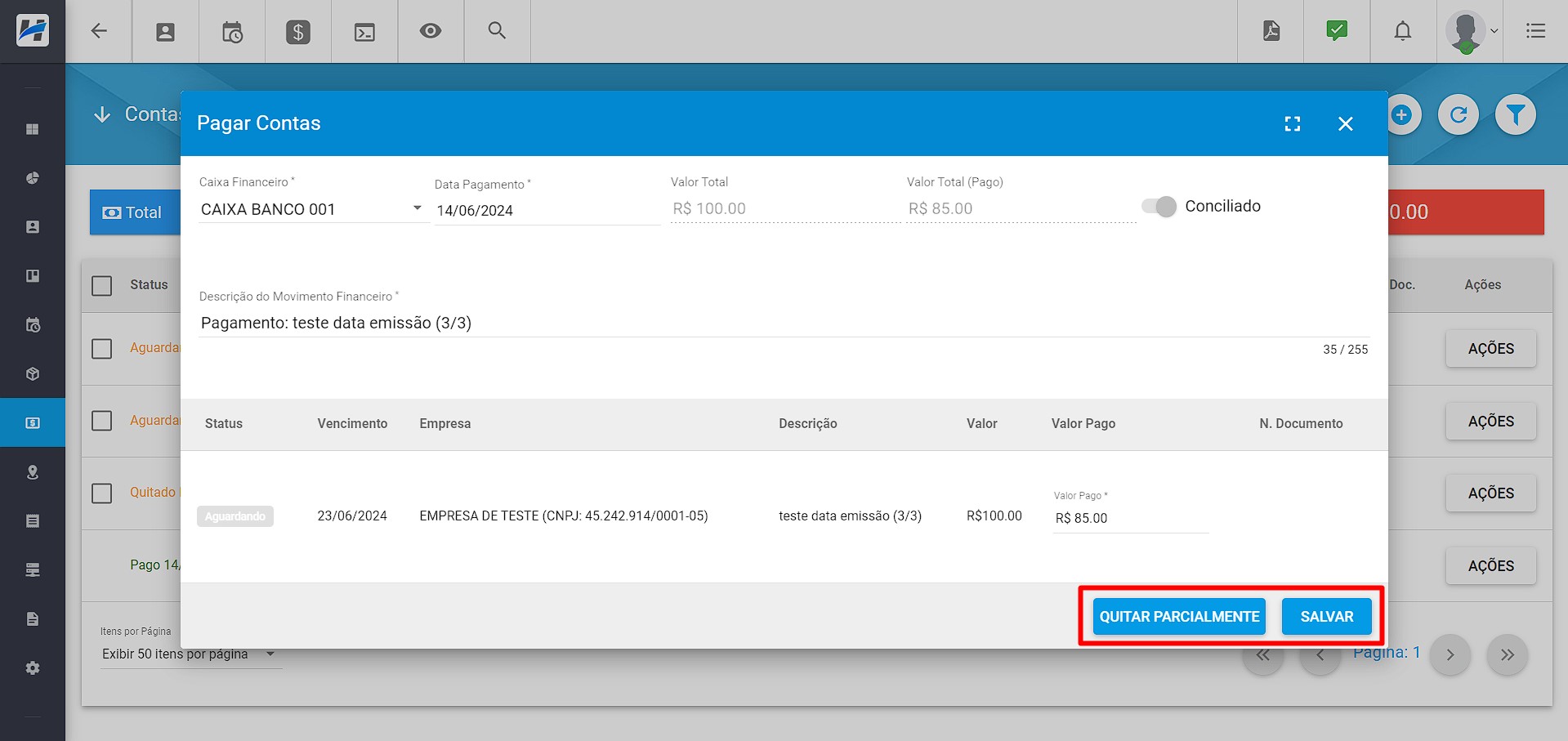
Task: Click the Descrição do Movimento Financeiro field
Action: [784, 323]
